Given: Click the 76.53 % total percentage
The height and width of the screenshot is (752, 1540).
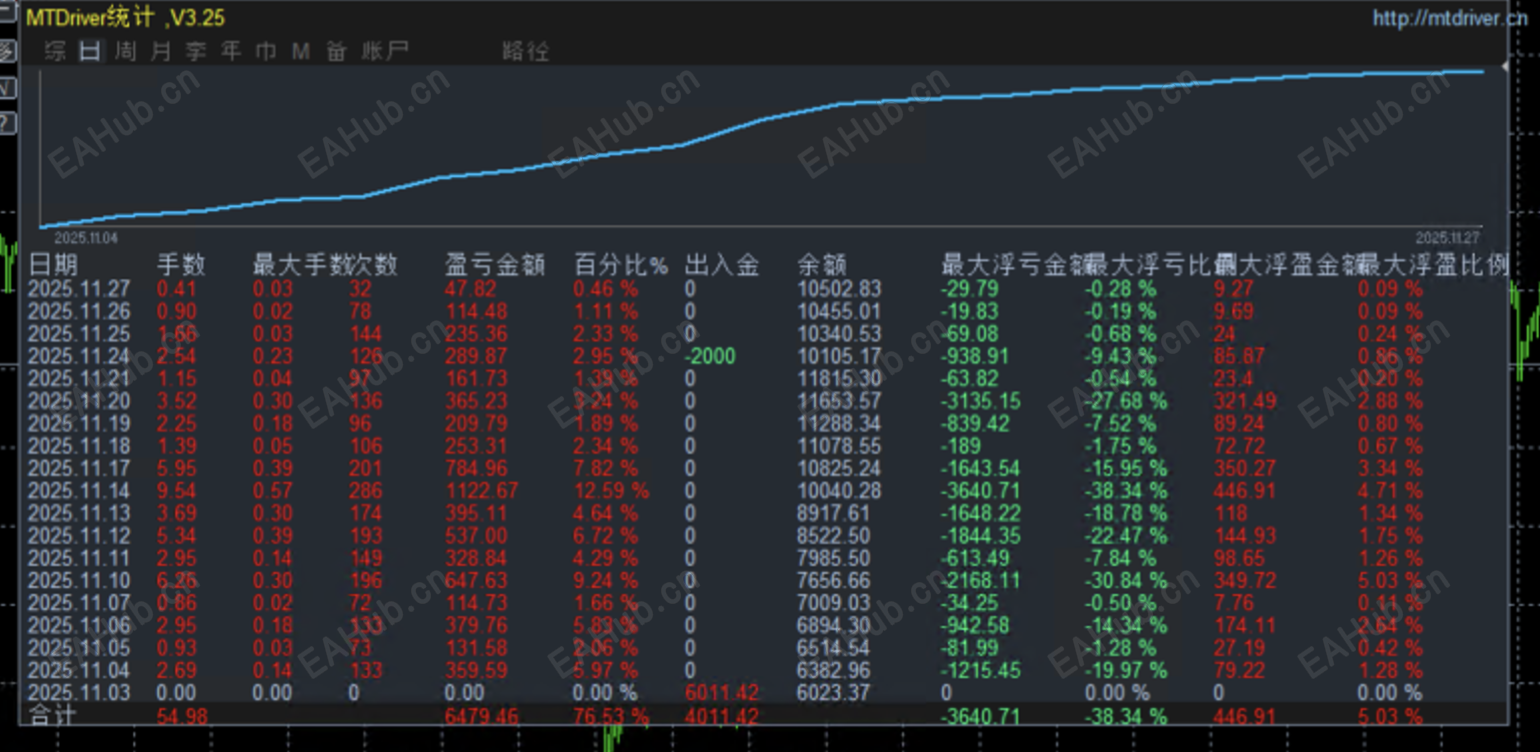Looking at the screenshot, I should point(611,716).
